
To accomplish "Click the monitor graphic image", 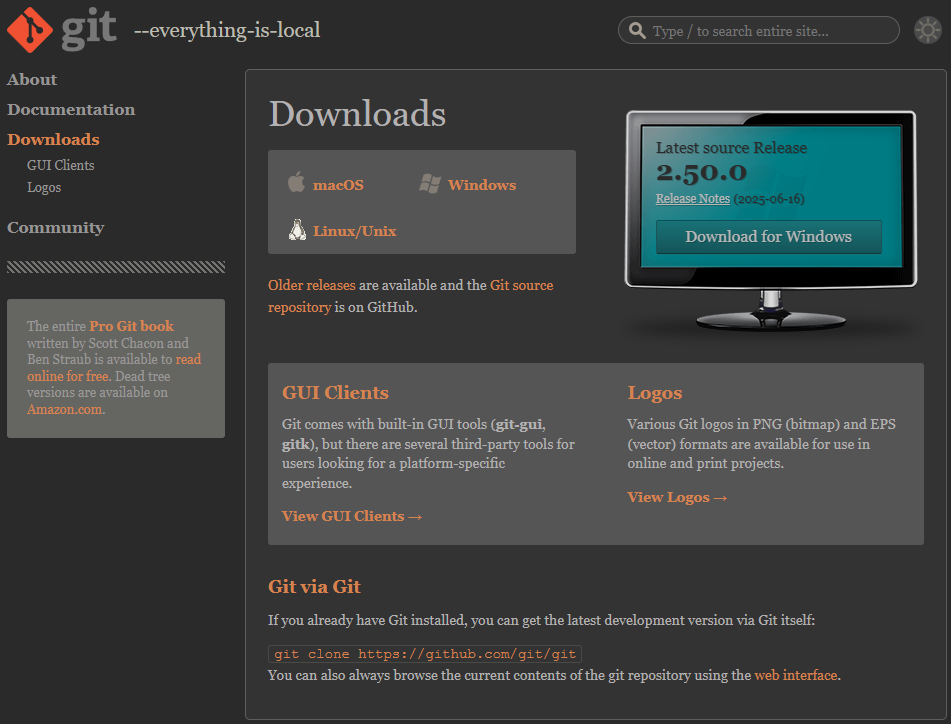I will tap(771, 221).
